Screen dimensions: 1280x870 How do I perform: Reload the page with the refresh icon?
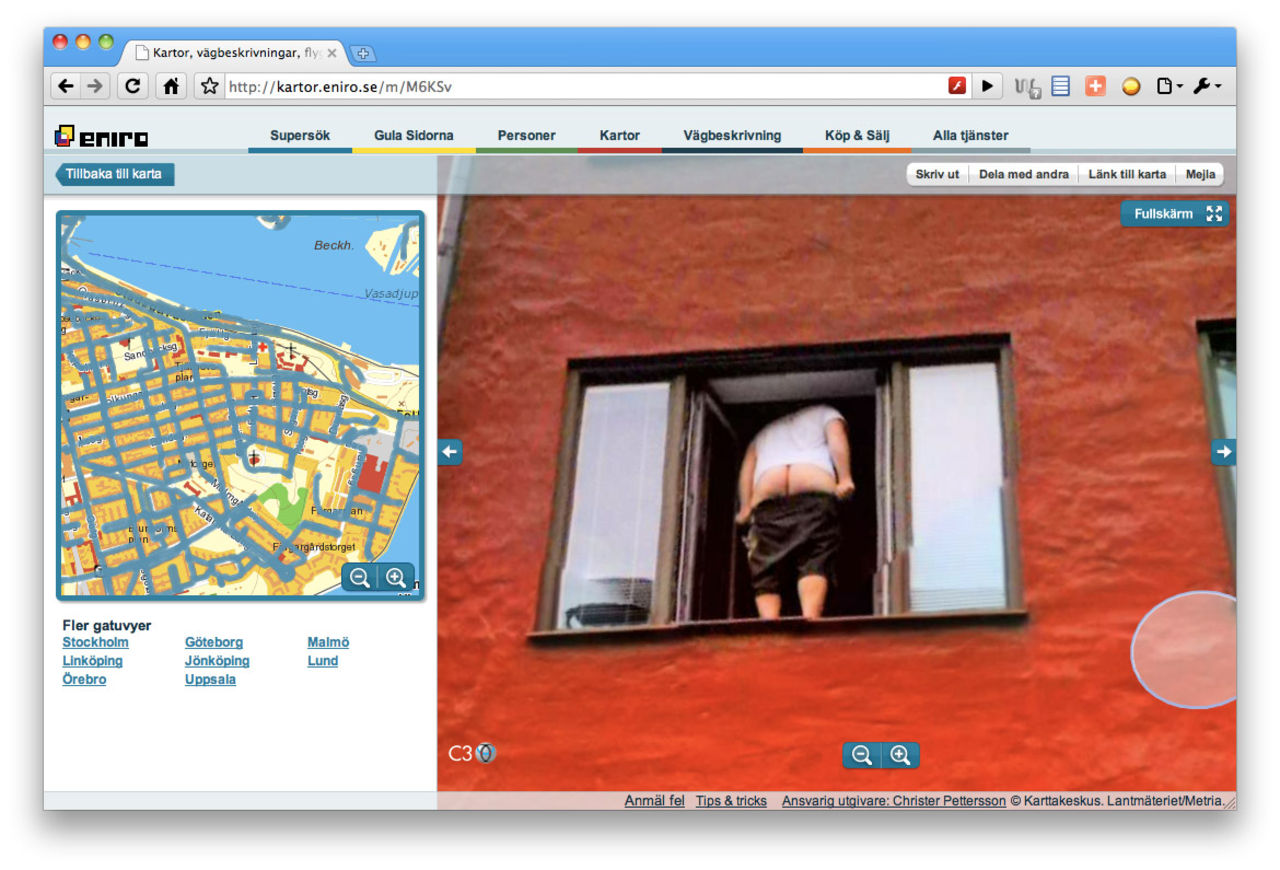tap(132, 86)
